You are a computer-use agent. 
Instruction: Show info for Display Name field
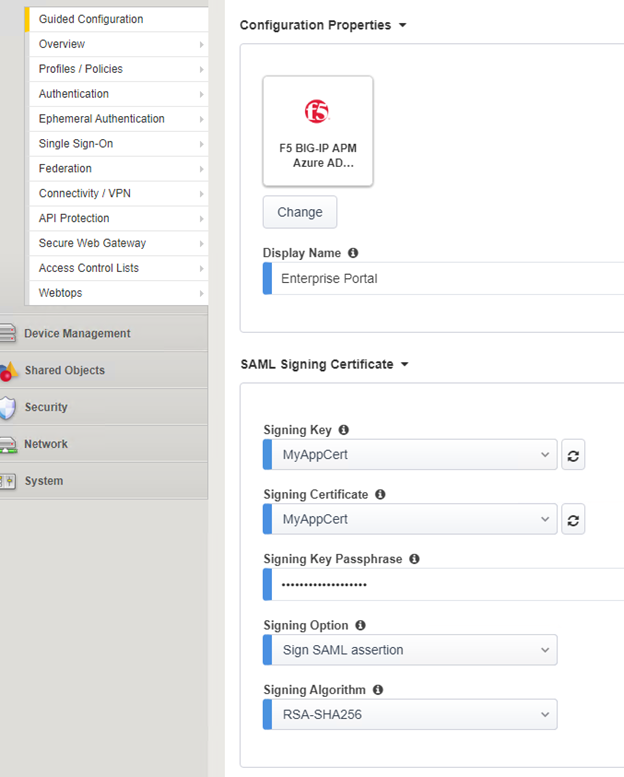(353, 253)
